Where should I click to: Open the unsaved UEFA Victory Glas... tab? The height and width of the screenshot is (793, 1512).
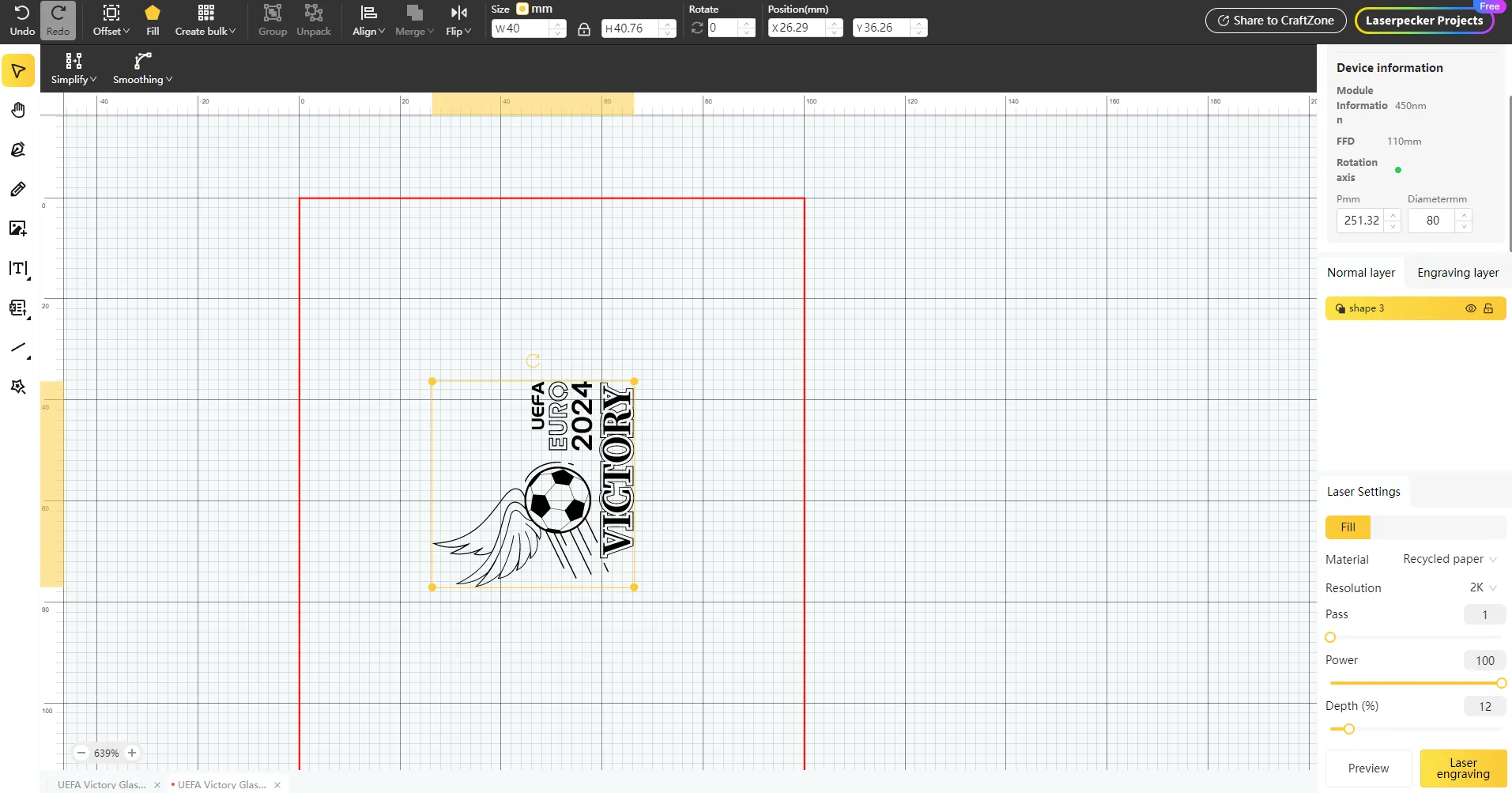(x=222, y=784)
